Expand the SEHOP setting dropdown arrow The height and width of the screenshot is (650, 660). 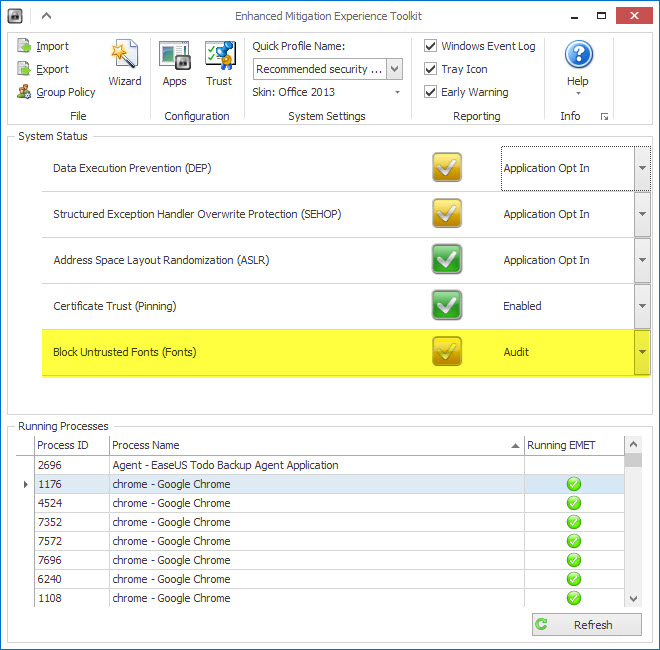point(642,214)
